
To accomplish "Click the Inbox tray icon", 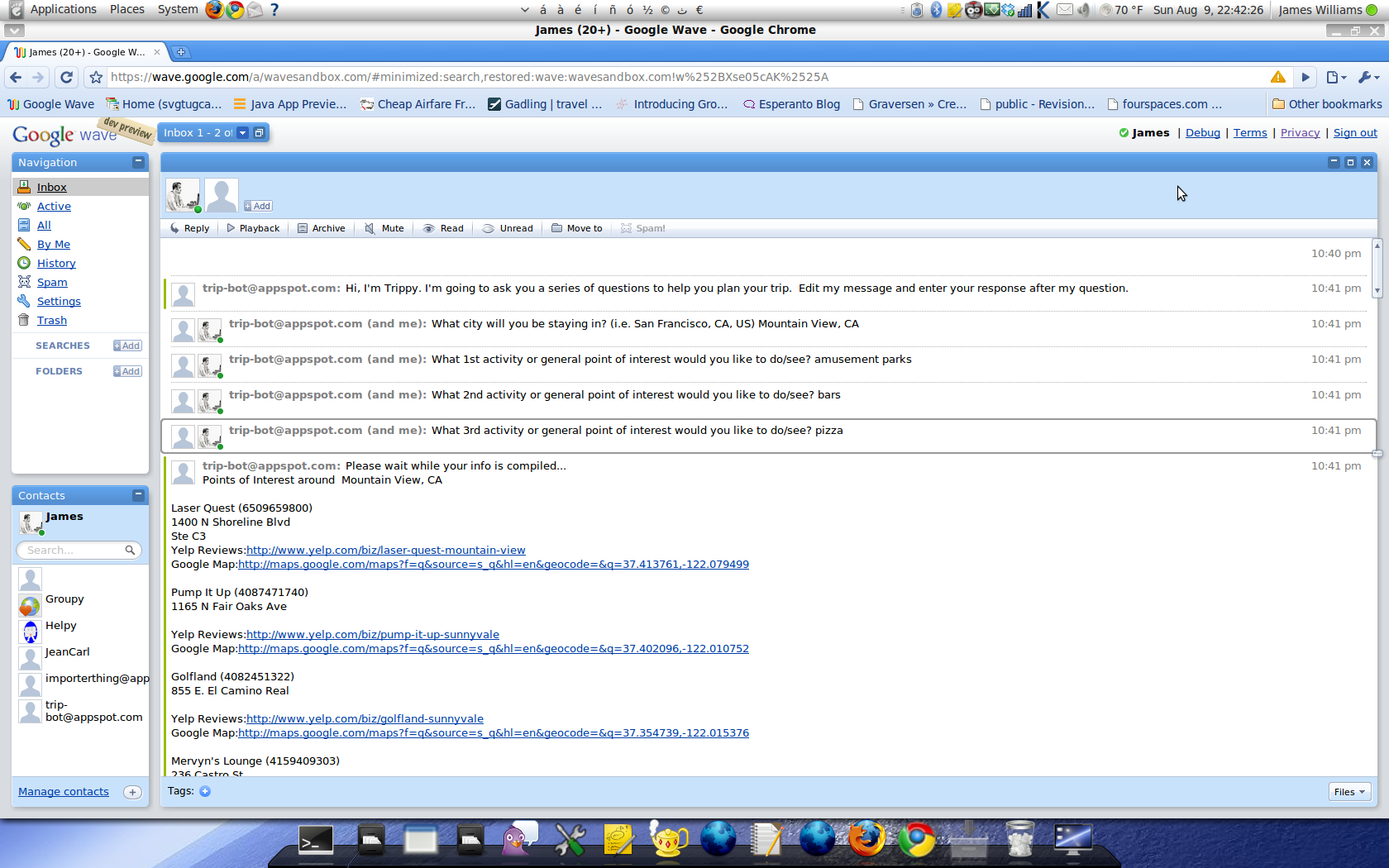I will click(24, 187).
